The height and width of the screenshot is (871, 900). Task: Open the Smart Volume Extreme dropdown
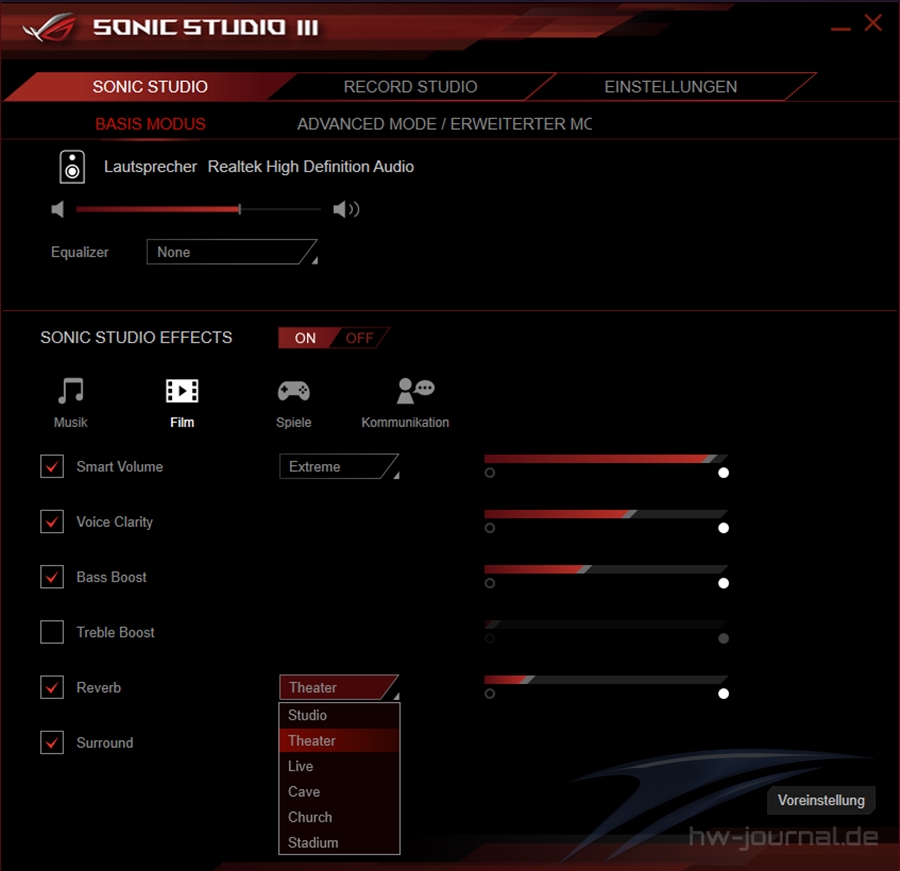click(339, 466)
